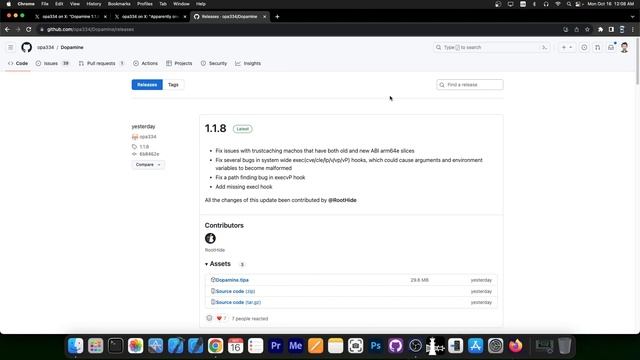Open Firefox from the dock

[516, 346]
